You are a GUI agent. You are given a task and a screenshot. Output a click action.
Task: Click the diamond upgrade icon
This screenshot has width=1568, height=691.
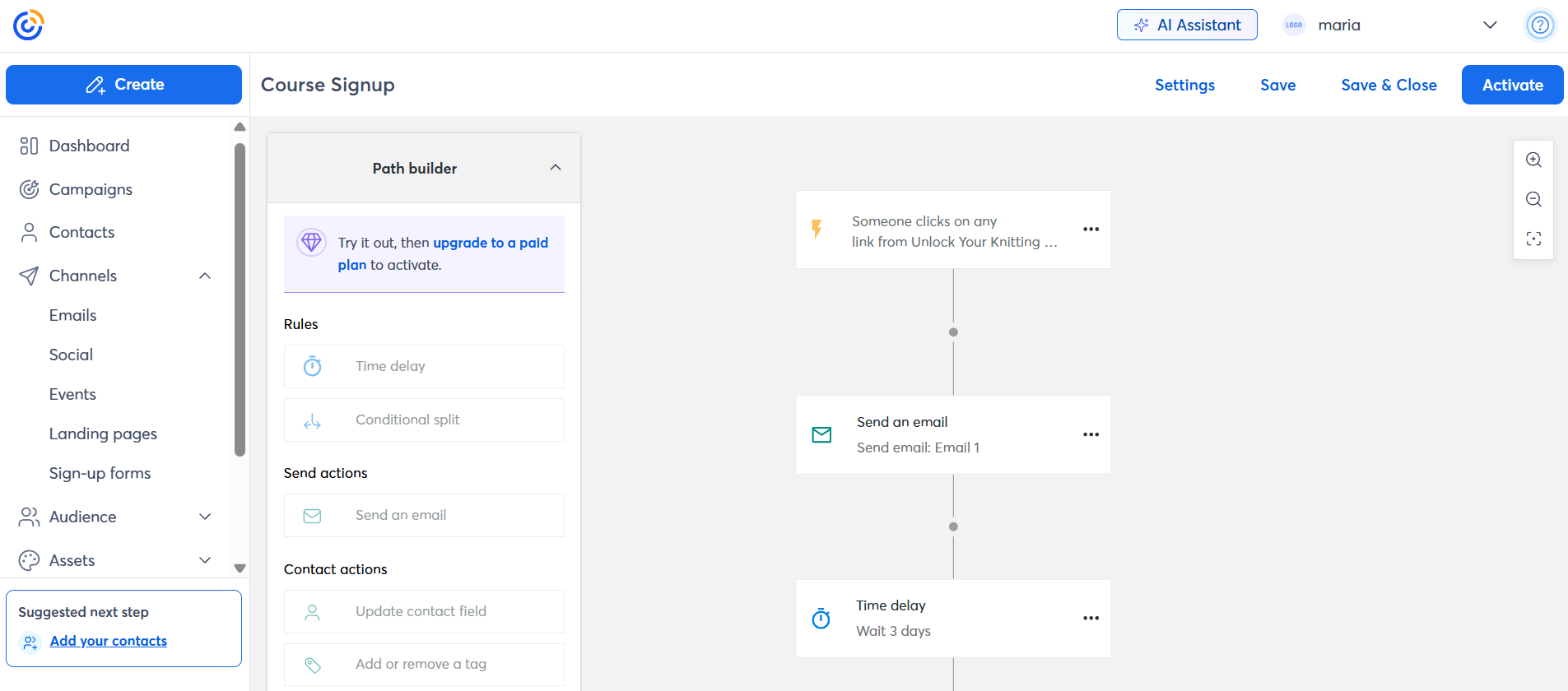[x=311, y=242]
